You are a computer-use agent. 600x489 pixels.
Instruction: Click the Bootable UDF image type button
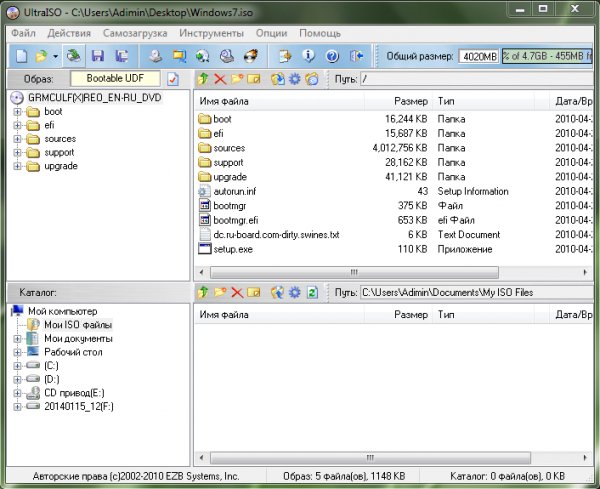115,78
